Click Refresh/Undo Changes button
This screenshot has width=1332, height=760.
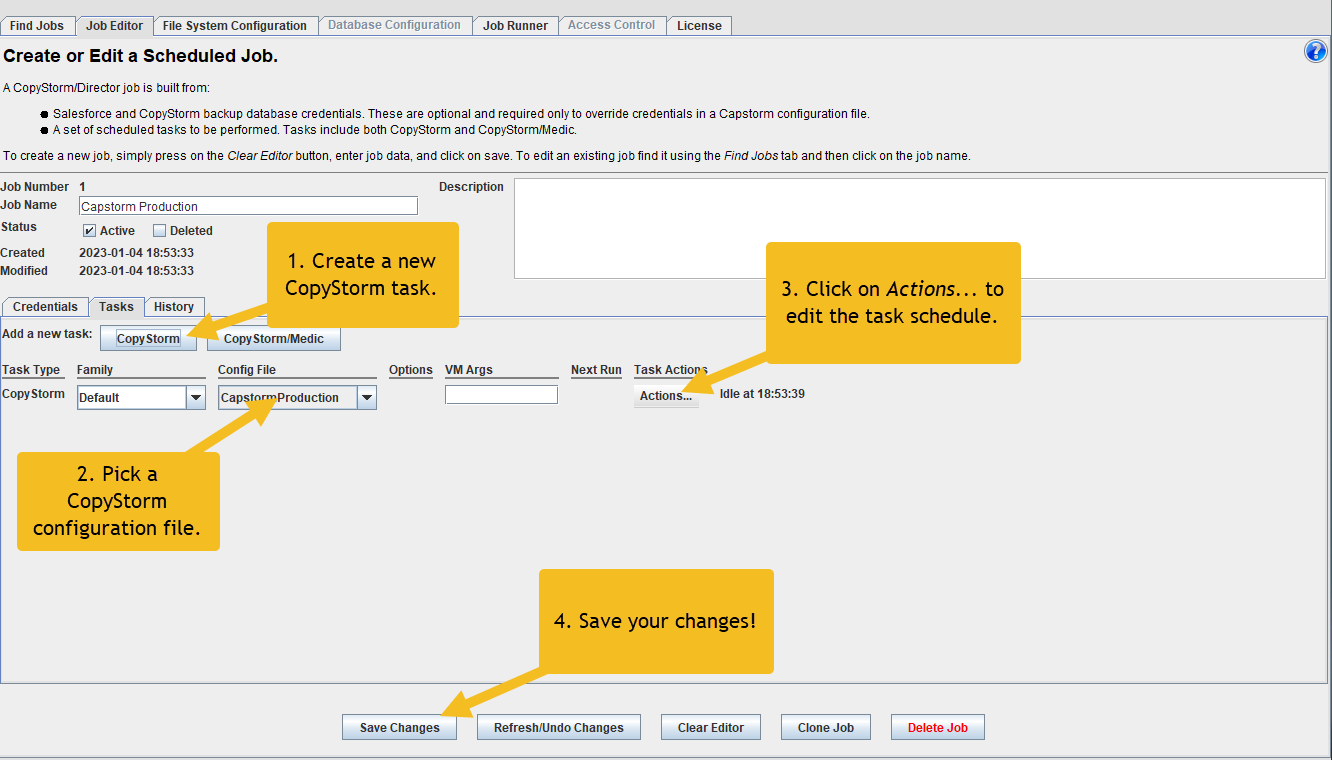click(x=559, y=728)
